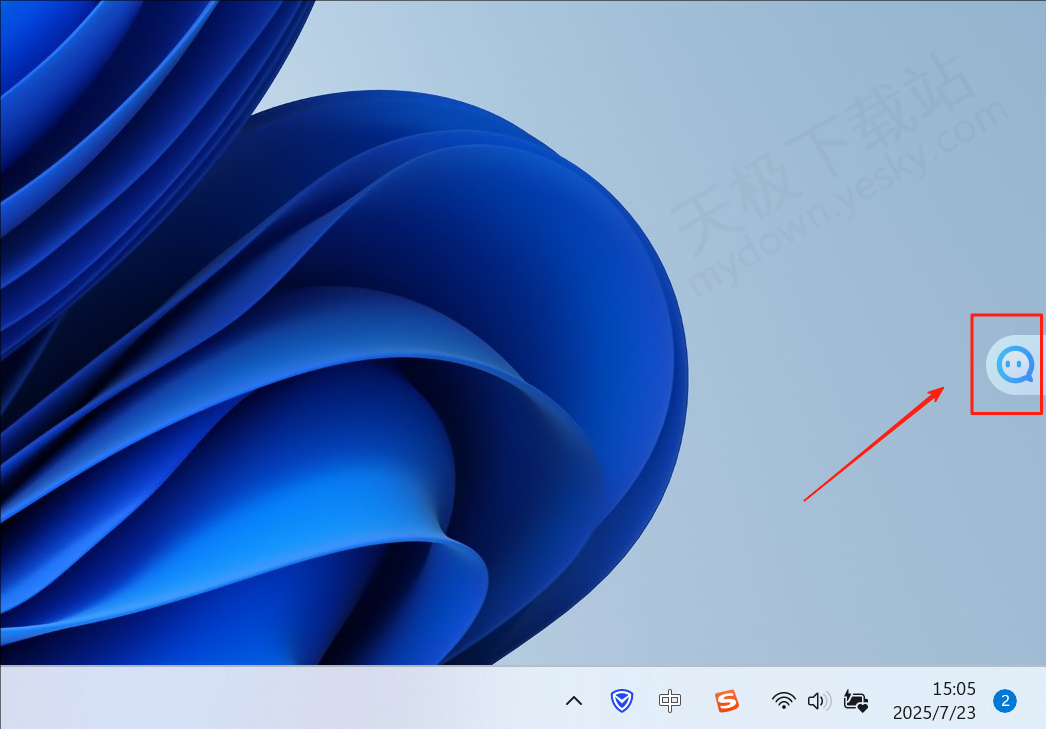The image size is (1046, 729).
Task: Click the orange Sogou input S icon
Action: coord(726,701)
